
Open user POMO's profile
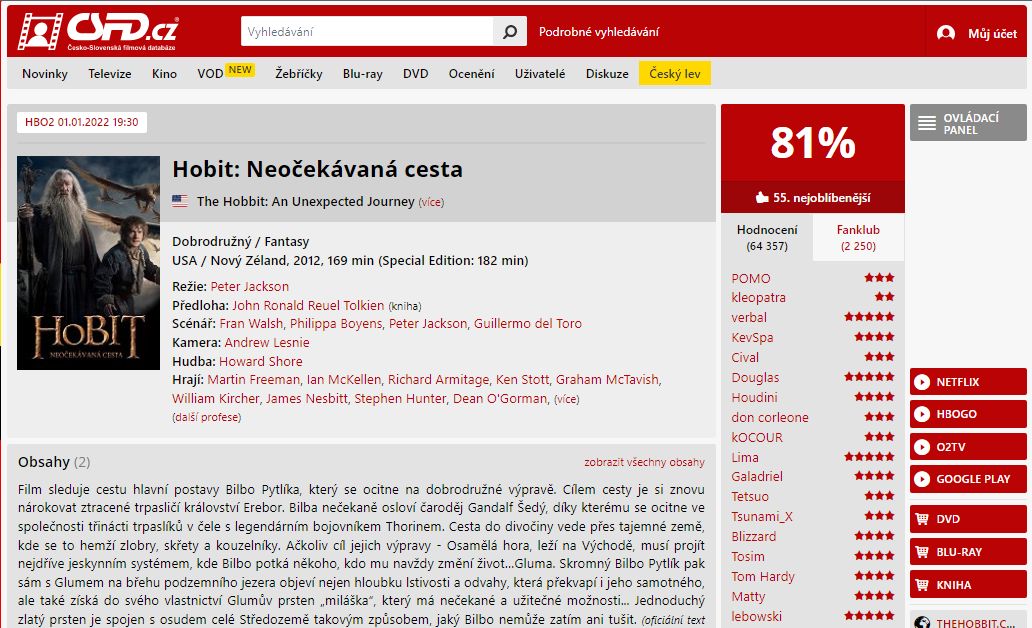pyautogui.click(x=750, y=278)
